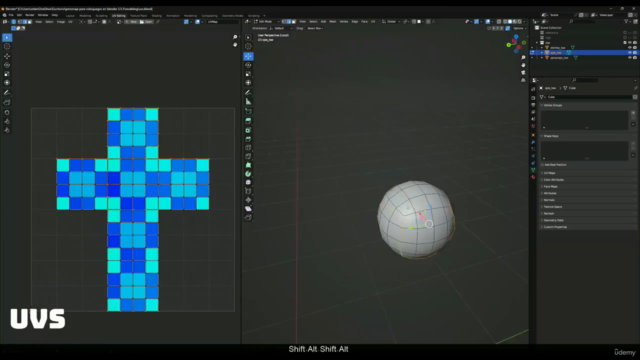Expand the UV Maps panel

588,173
